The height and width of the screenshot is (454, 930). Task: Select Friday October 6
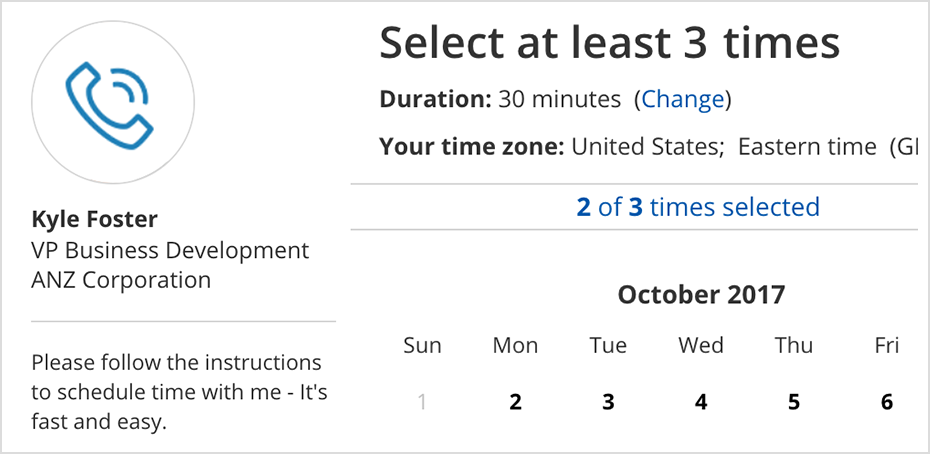tap(887, 402)
